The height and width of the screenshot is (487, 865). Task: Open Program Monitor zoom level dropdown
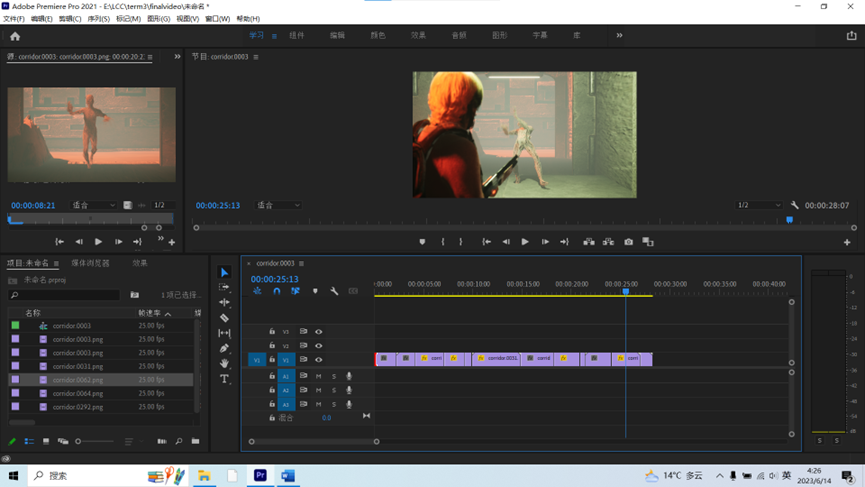[x=278, y=205]
